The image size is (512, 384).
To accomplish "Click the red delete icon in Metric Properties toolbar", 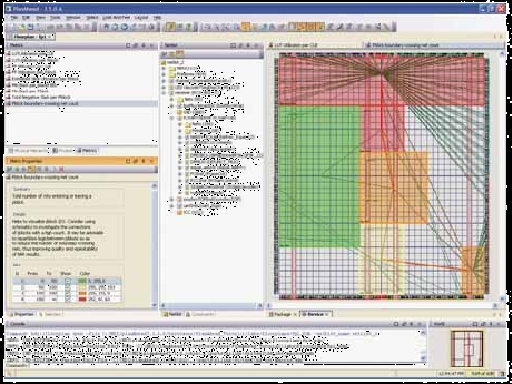I will [61, 169].
